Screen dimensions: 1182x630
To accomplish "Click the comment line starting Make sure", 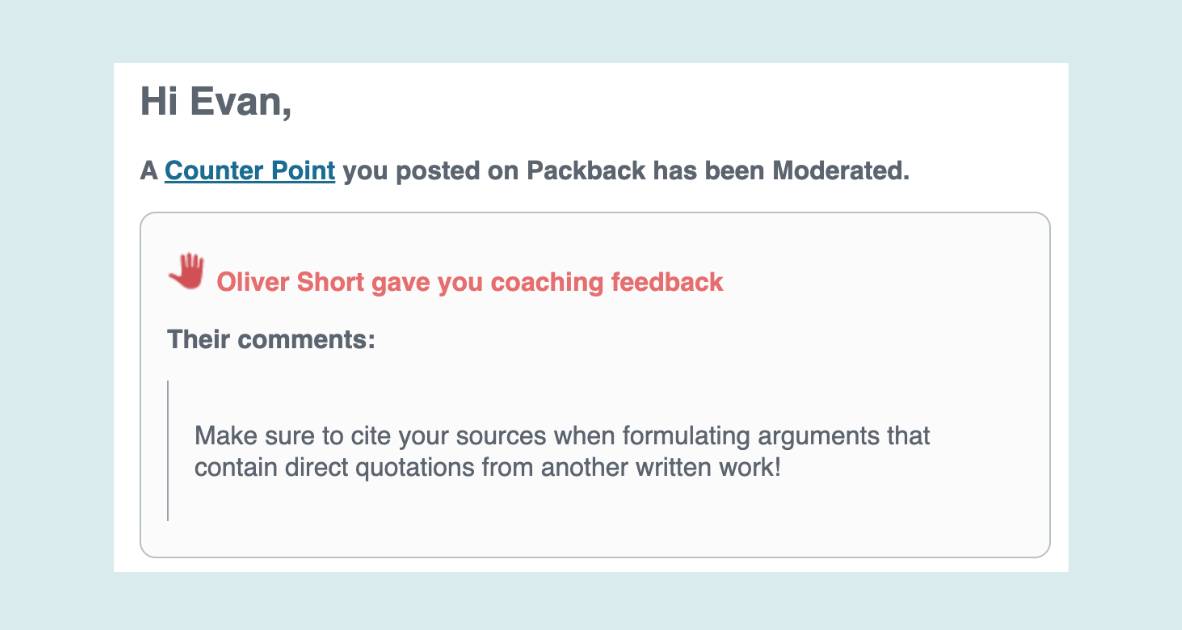I will coord(562,436).
